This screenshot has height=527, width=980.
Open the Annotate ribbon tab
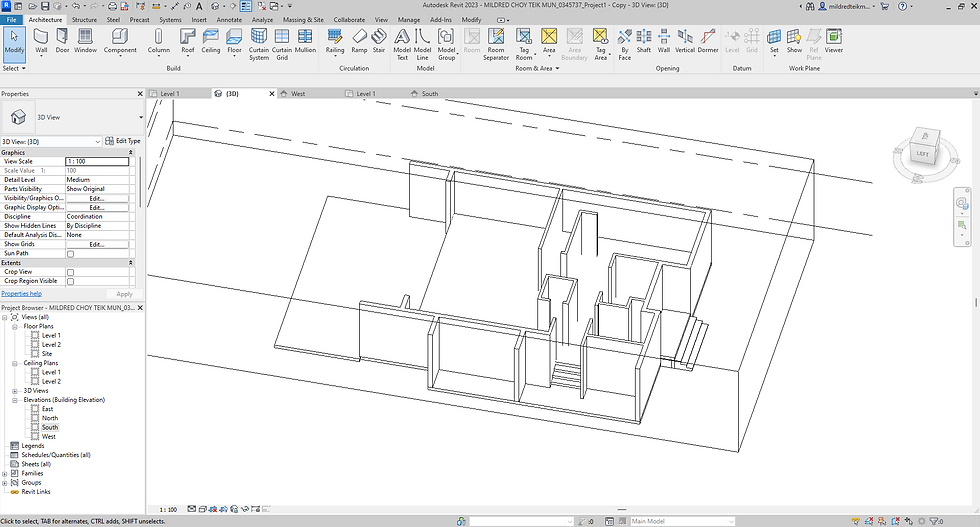click(x=229, y=19)
